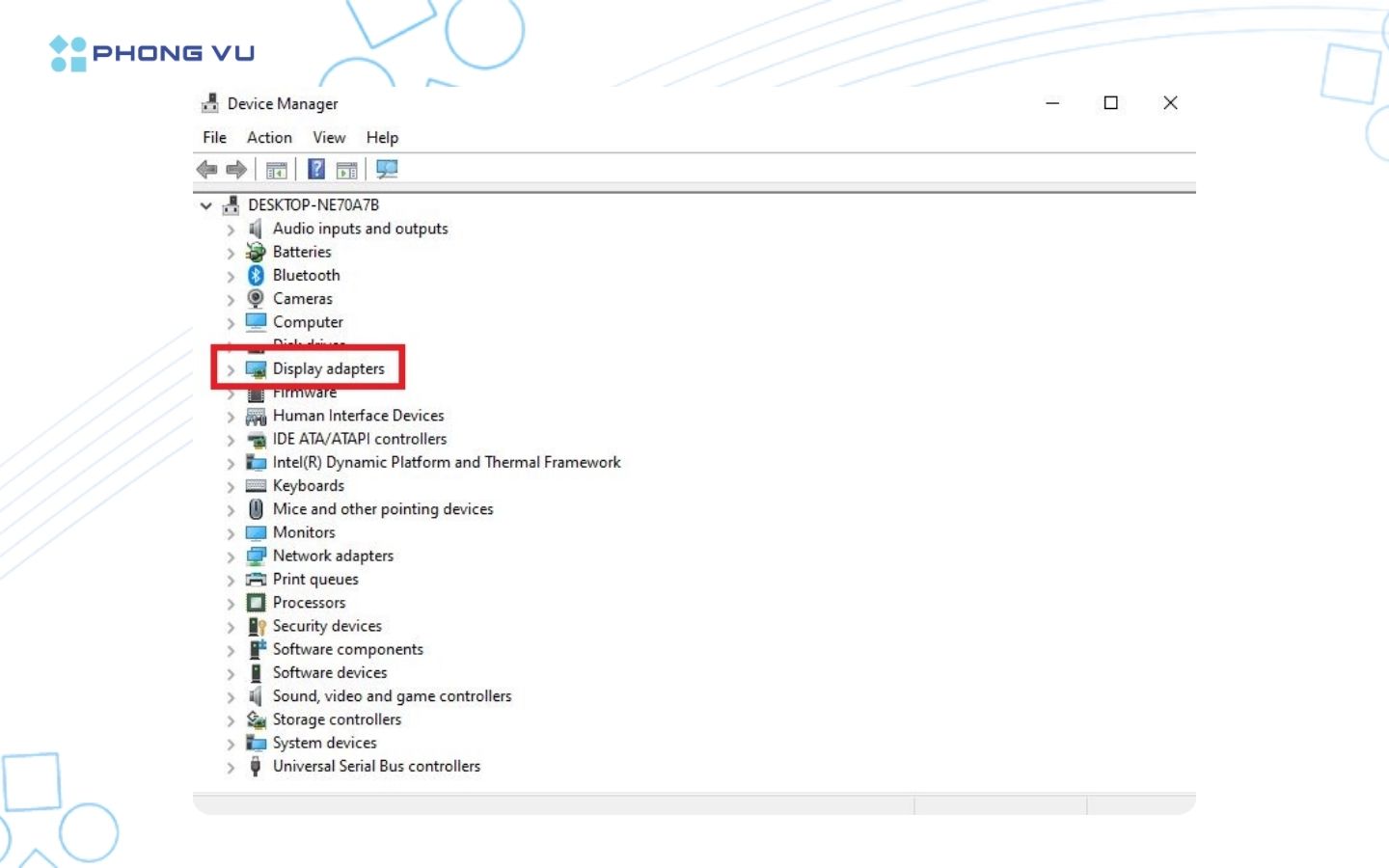Click the toolbar Action Pane properties icon
Image resolution: width=1389 pixels, height=868 pixels.
[346, 171]
